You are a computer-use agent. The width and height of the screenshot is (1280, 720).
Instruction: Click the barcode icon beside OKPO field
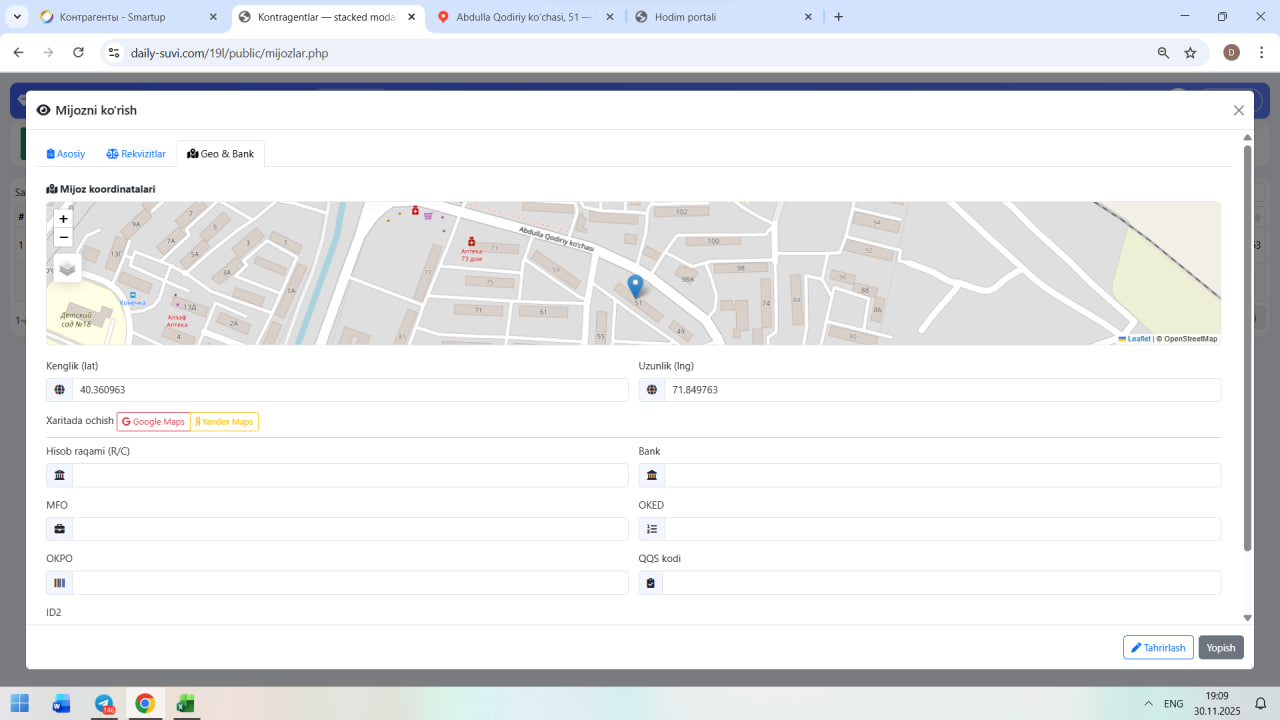(x=59, y=583)
